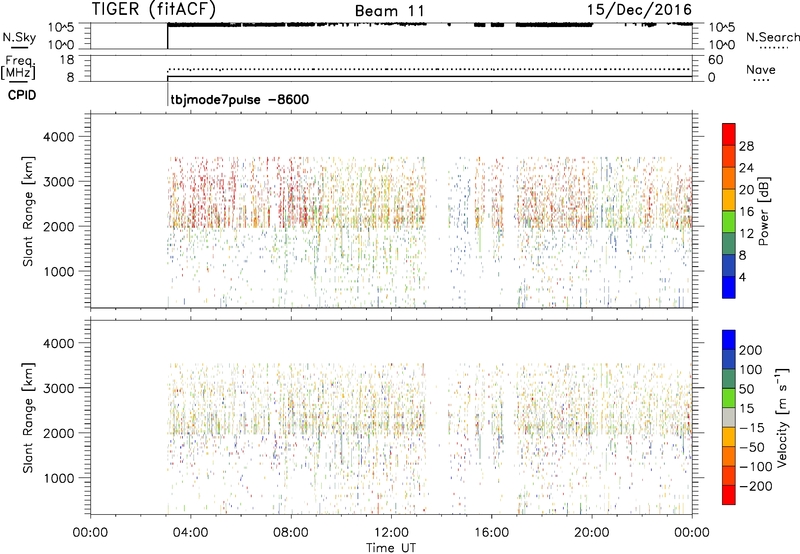Select the 'N.Sky' legend label
The width and height of the screenshot is (800, 554).
coord(19,37)
